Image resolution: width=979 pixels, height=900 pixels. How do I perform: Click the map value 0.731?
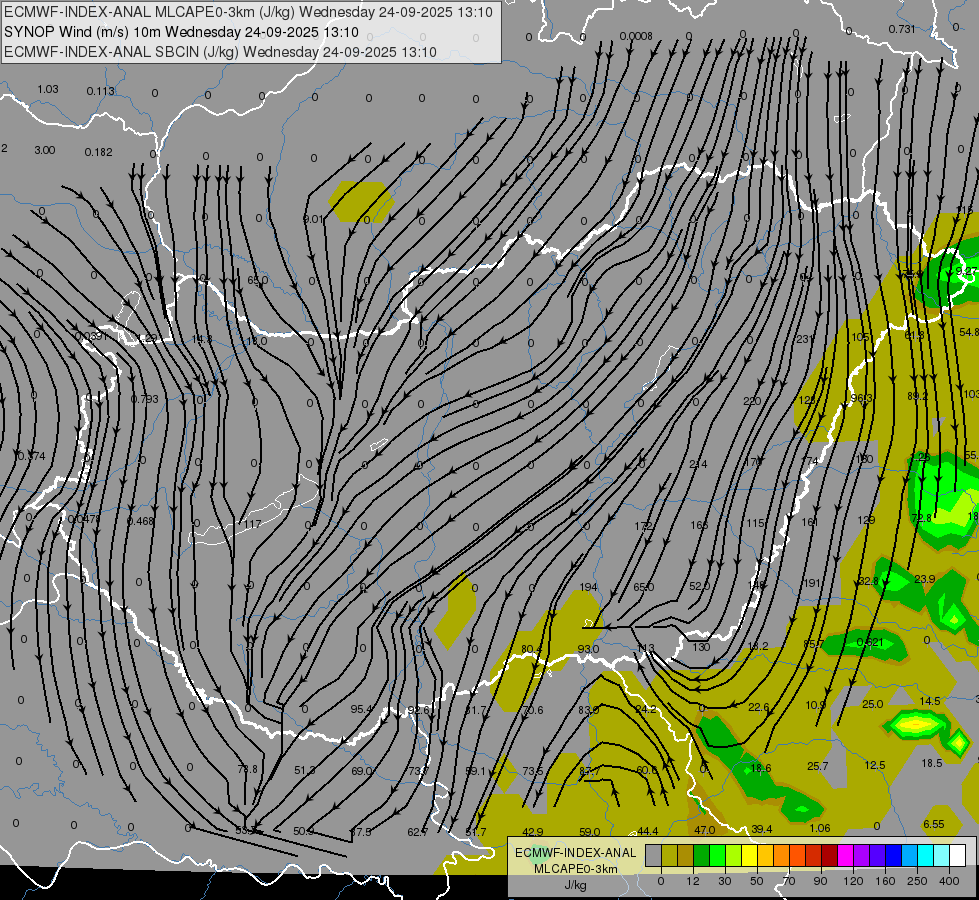click(x=902, y=29)
